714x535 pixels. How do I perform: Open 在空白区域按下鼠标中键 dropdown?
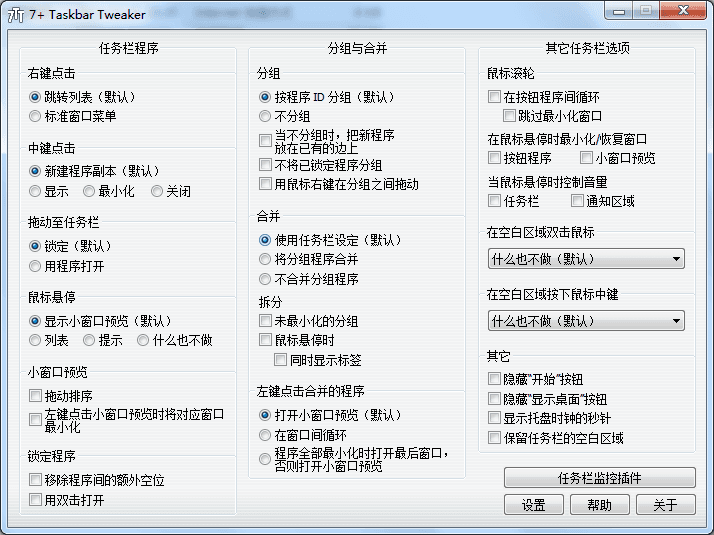point(586,321)
